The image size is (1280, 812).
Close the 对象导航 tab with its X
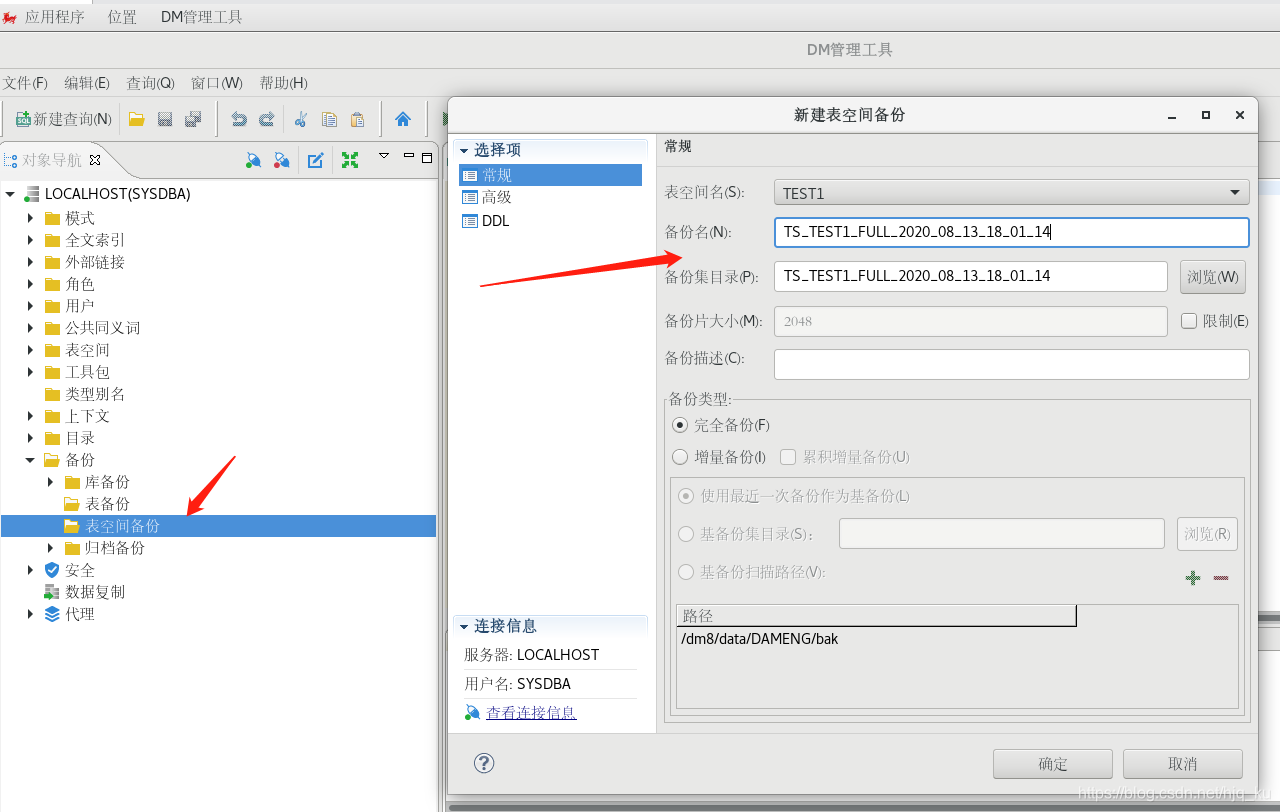click(x=95, y=160)
